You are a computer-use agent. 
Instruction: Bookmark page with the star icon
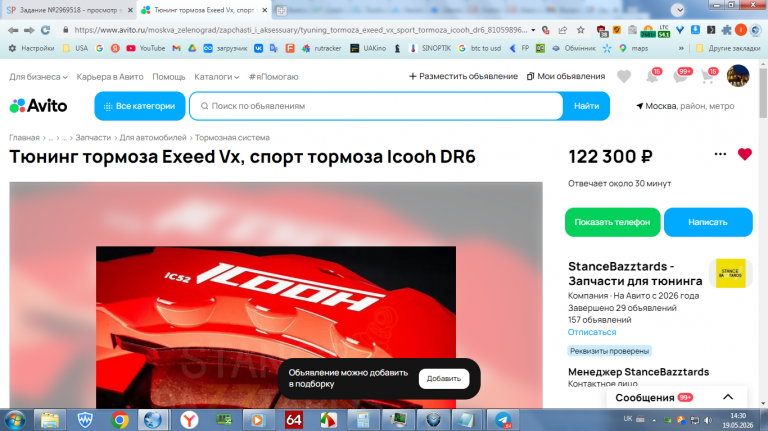(x=580, y=30)
